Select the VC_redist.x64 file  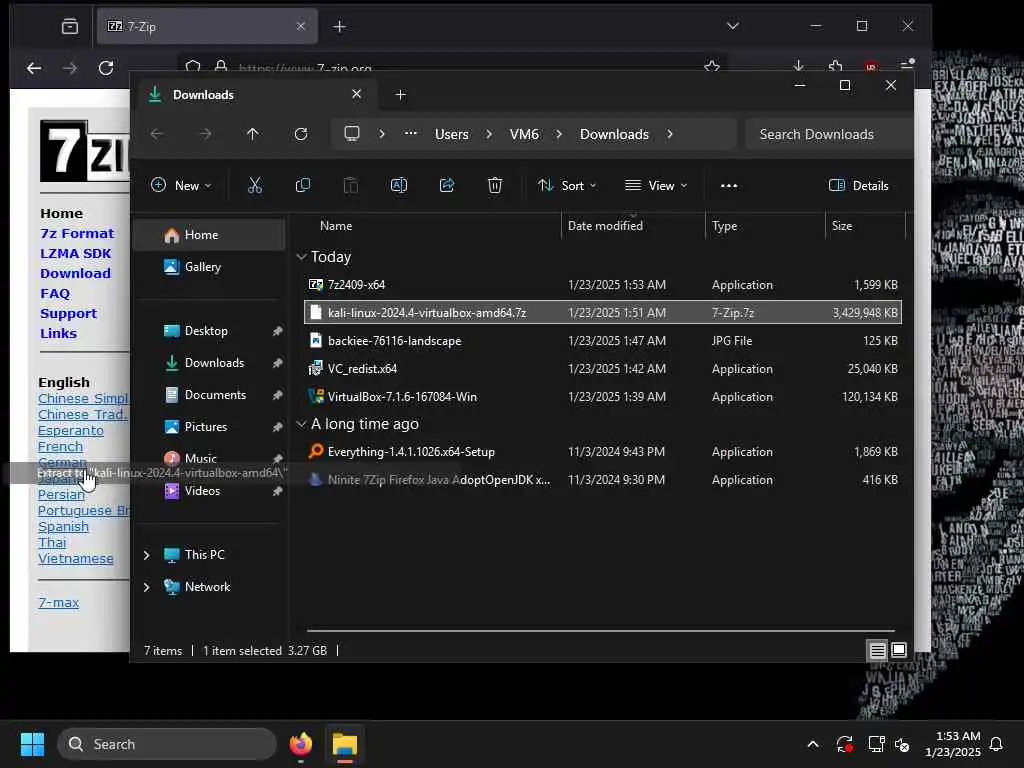pyautogui.click(x=602, y=368)
